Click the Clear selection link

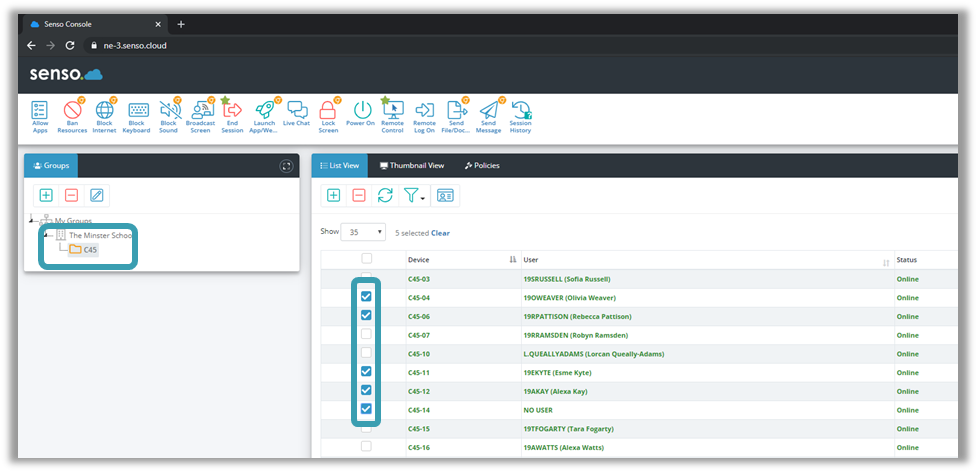click(440, 233)
